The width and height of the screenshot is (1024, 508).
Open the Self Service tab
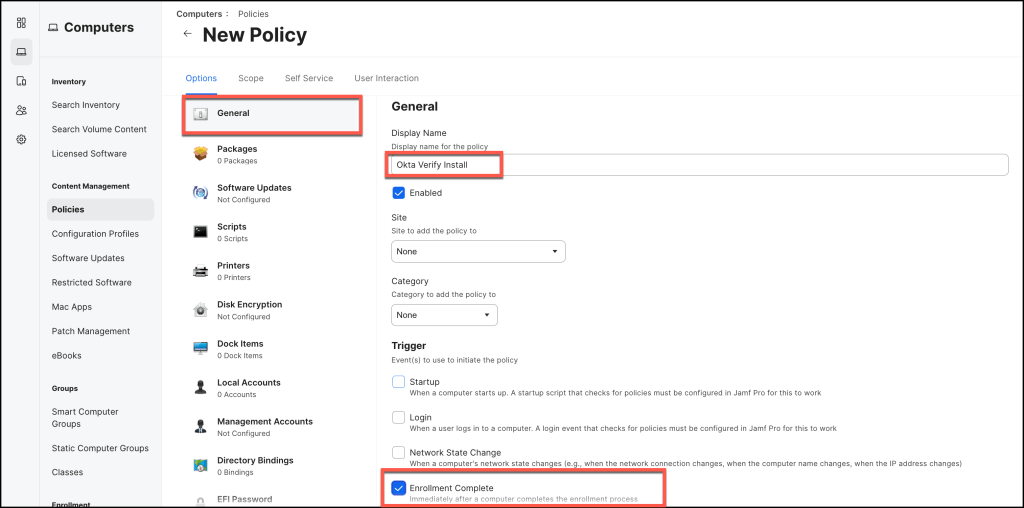[309, 78]
